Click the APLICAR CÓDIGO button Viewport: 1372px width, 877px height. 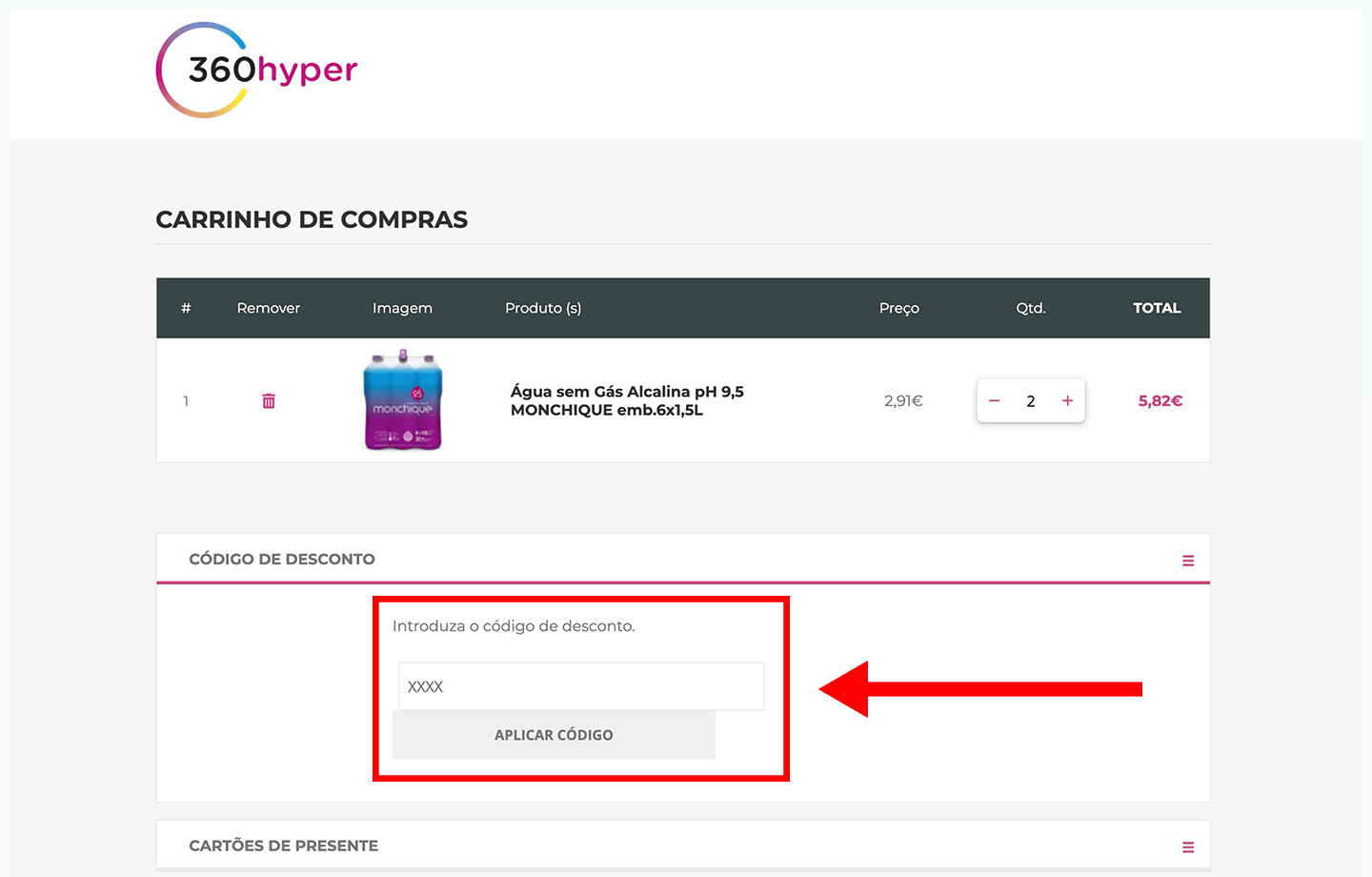554,734
